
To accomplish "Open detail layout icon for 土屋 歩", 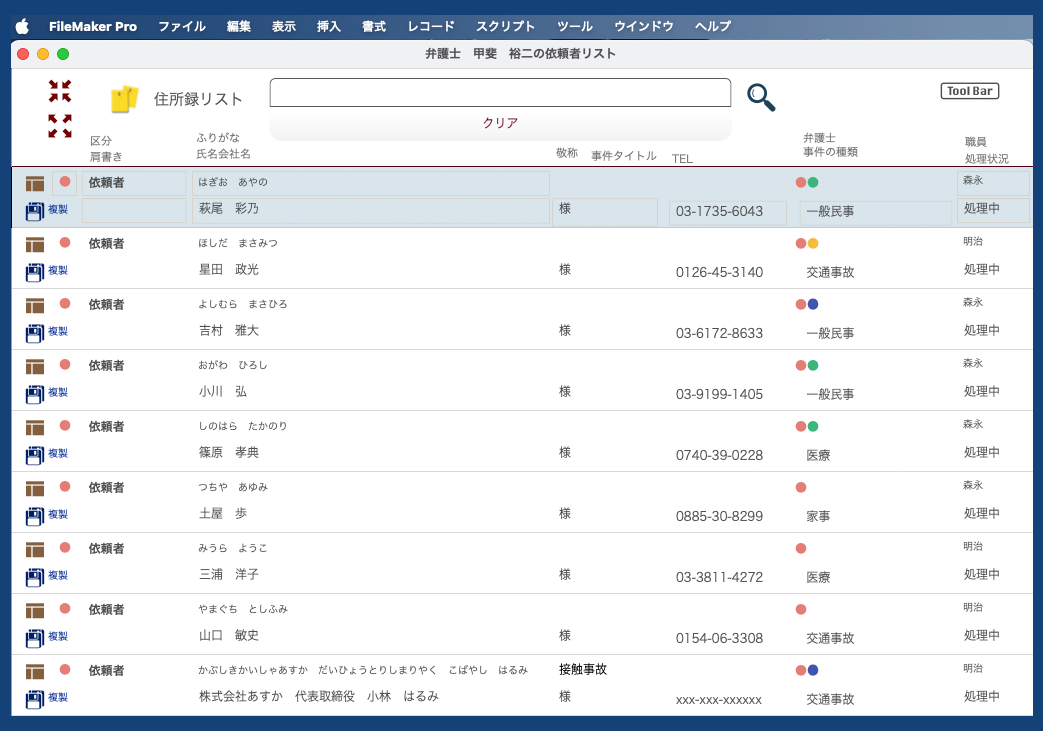I will pos(35,489).
